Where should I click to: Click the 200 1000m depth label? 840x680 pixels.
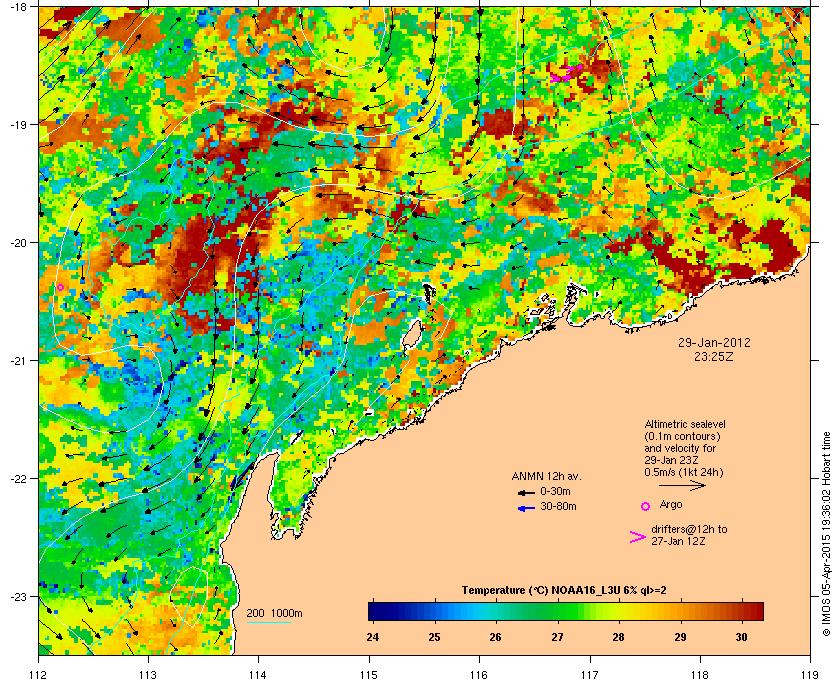(274, 614)
